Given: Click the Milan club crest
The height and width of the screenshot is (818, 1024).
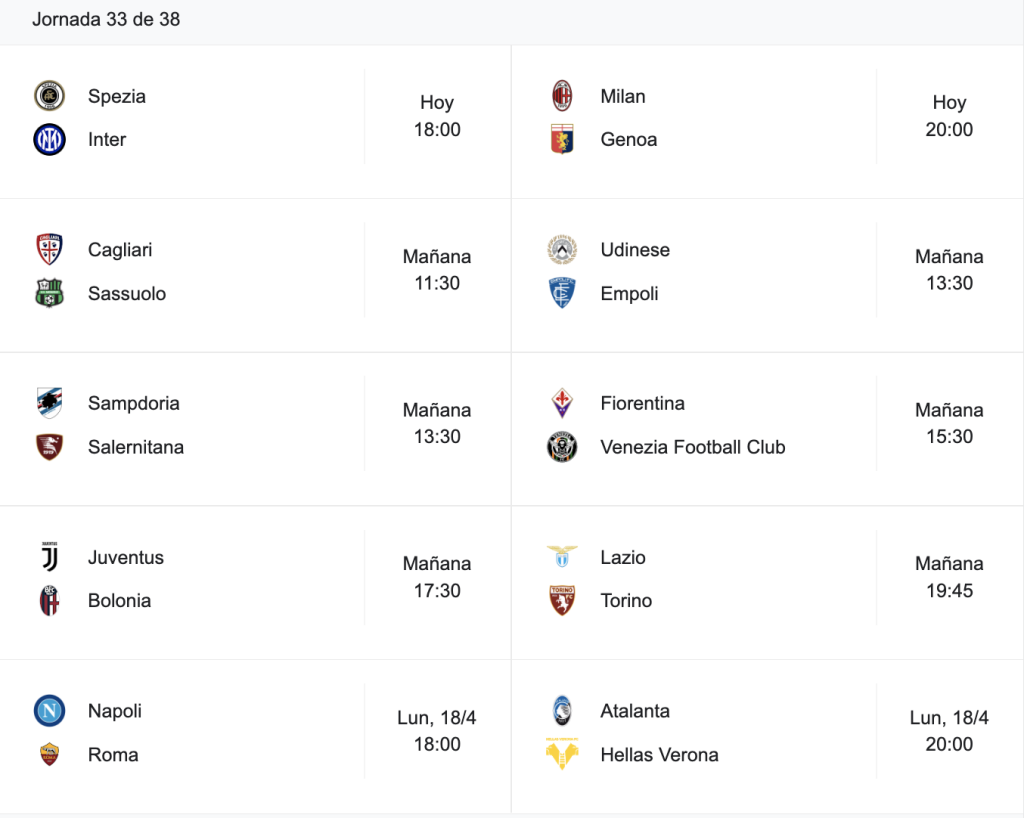Looking at the screenshot, I should point(562,96).
